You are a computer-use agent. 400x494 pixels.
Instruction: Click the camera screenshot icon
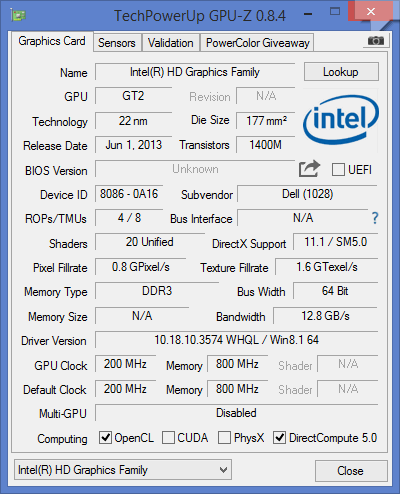(376, 41)
